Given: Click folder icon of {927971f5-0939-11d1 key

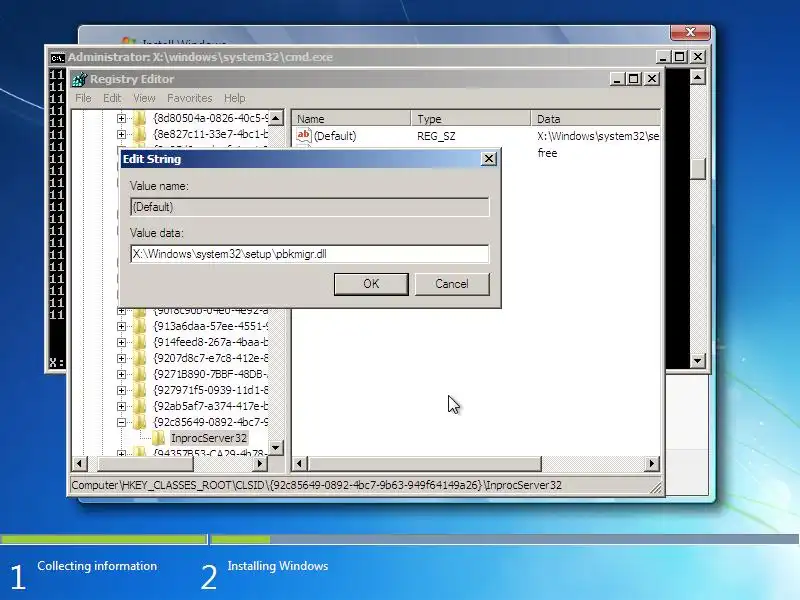Looking at the screenshot, I should 140,390.
